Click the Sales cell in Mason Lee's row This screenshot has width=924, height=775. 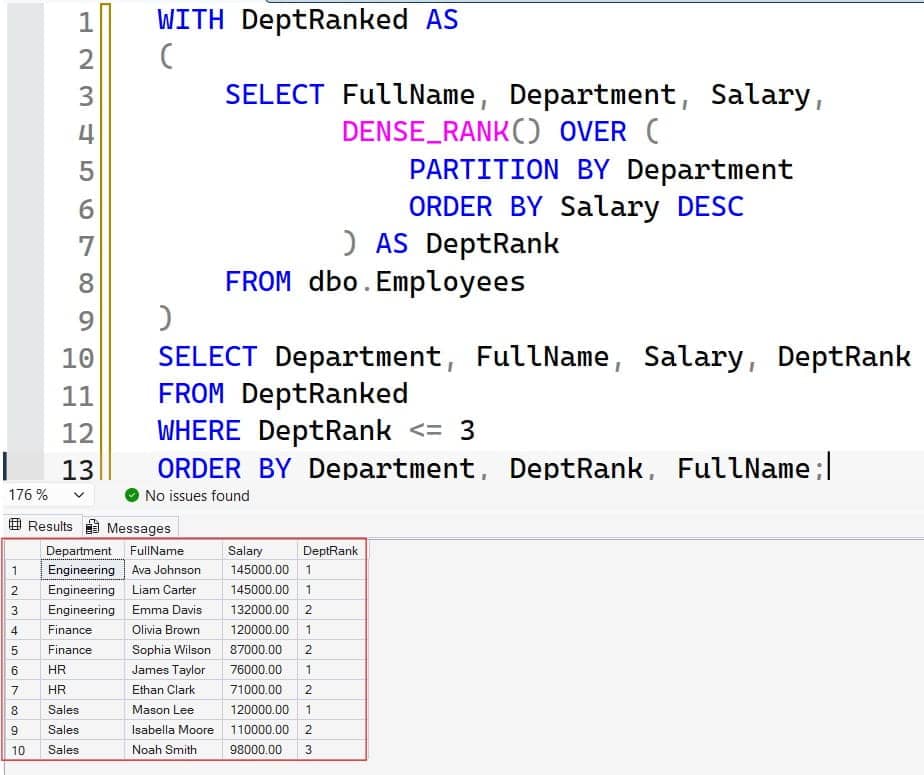pyautogui.click(x=82, y=710)
